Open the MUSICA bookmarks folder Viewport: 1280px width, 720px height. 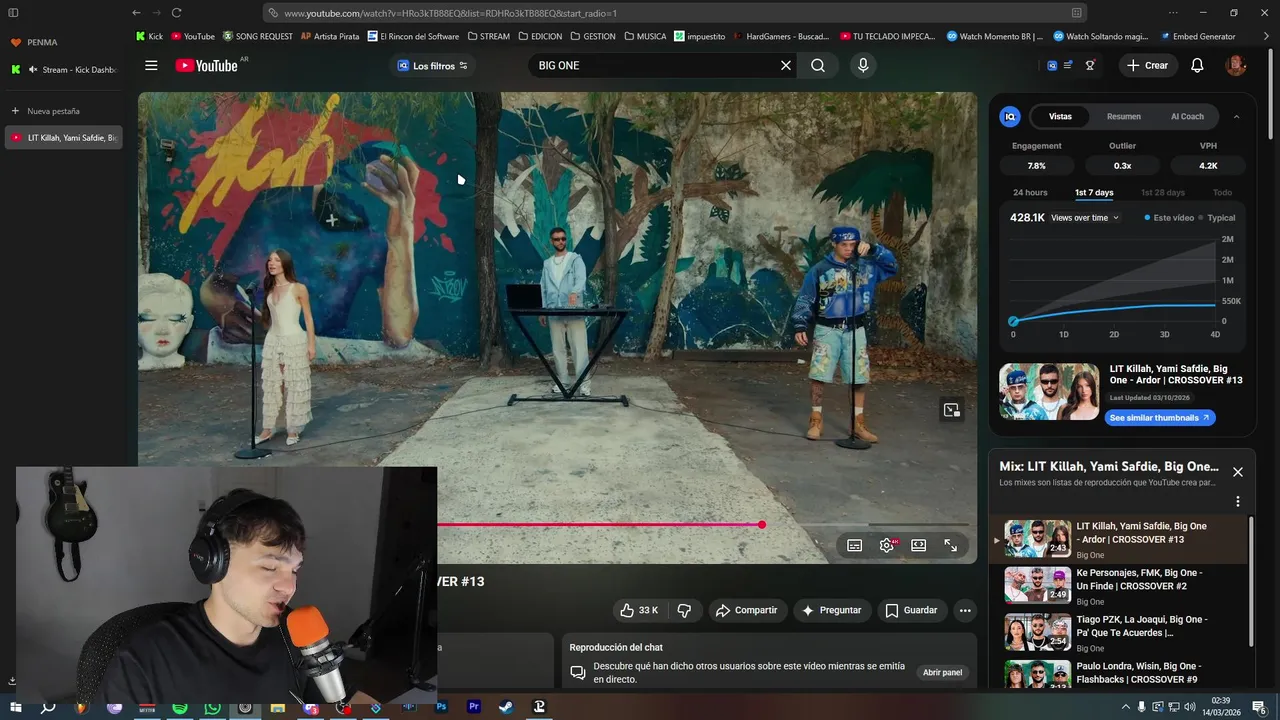pyautogui.click(x=645, y=36)
